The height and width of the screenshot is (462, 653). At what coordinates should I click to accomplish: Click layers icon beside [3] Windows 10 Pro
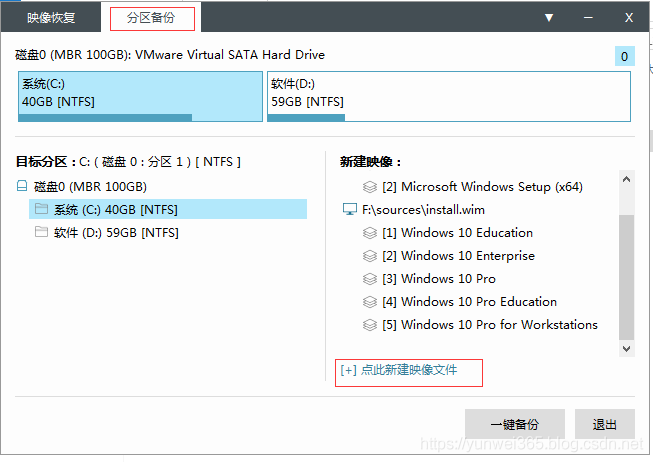click(x=369, y=278)
